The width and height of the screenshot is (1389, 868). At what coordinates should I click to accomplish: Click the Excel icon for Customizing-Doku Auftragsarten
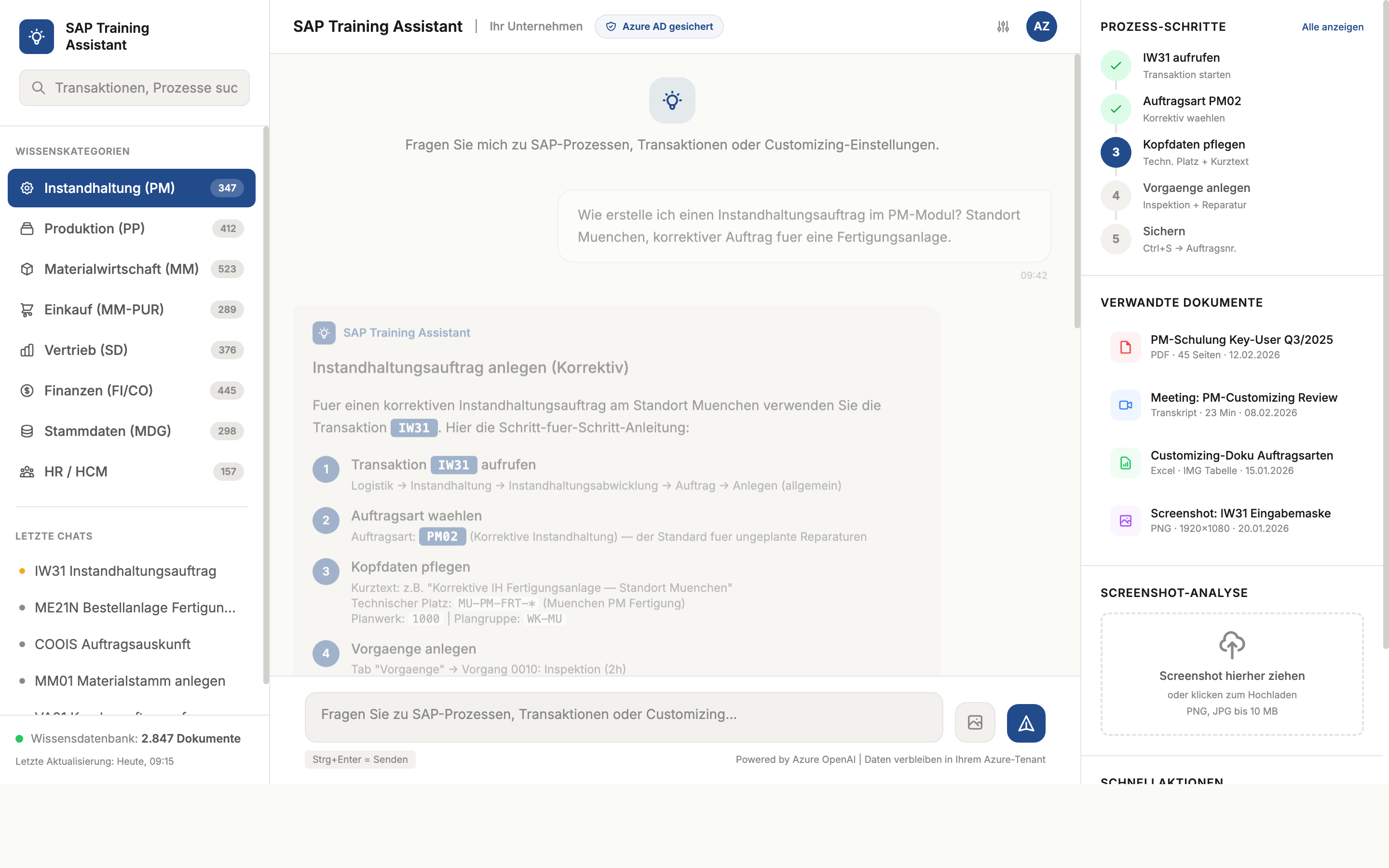1125,463
